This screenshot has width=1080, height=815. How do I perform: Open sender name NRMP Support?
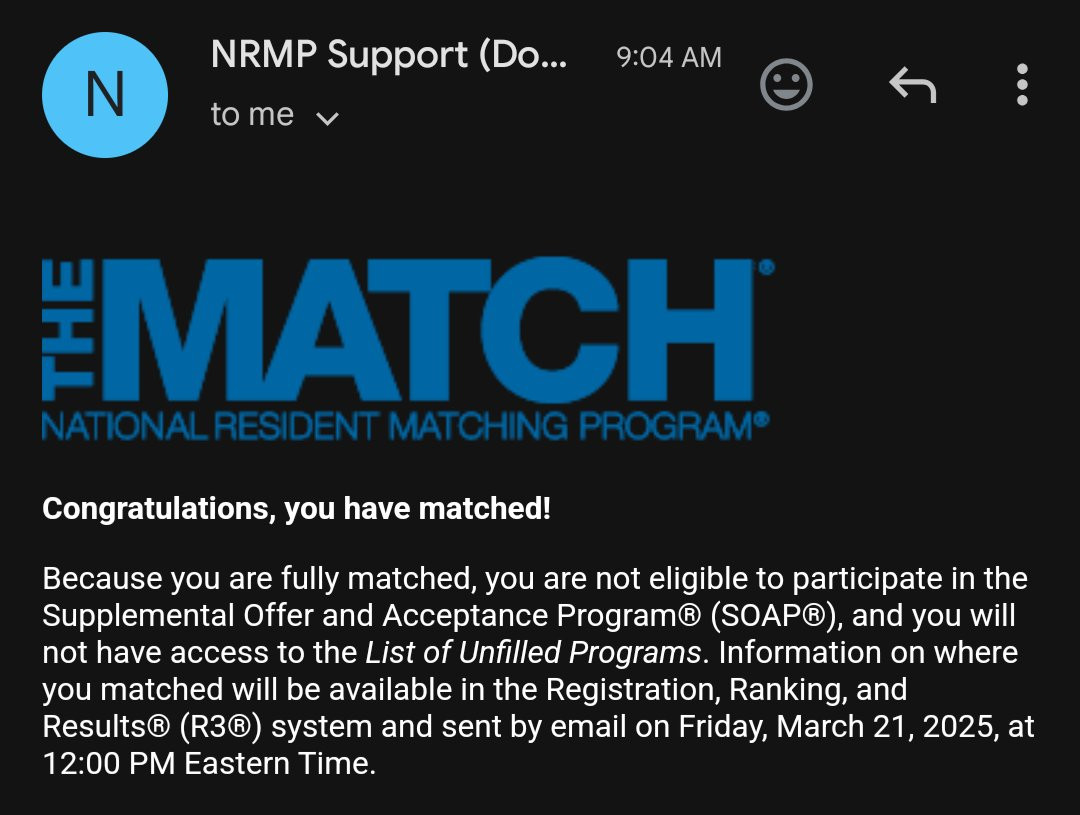pos(389,54)
